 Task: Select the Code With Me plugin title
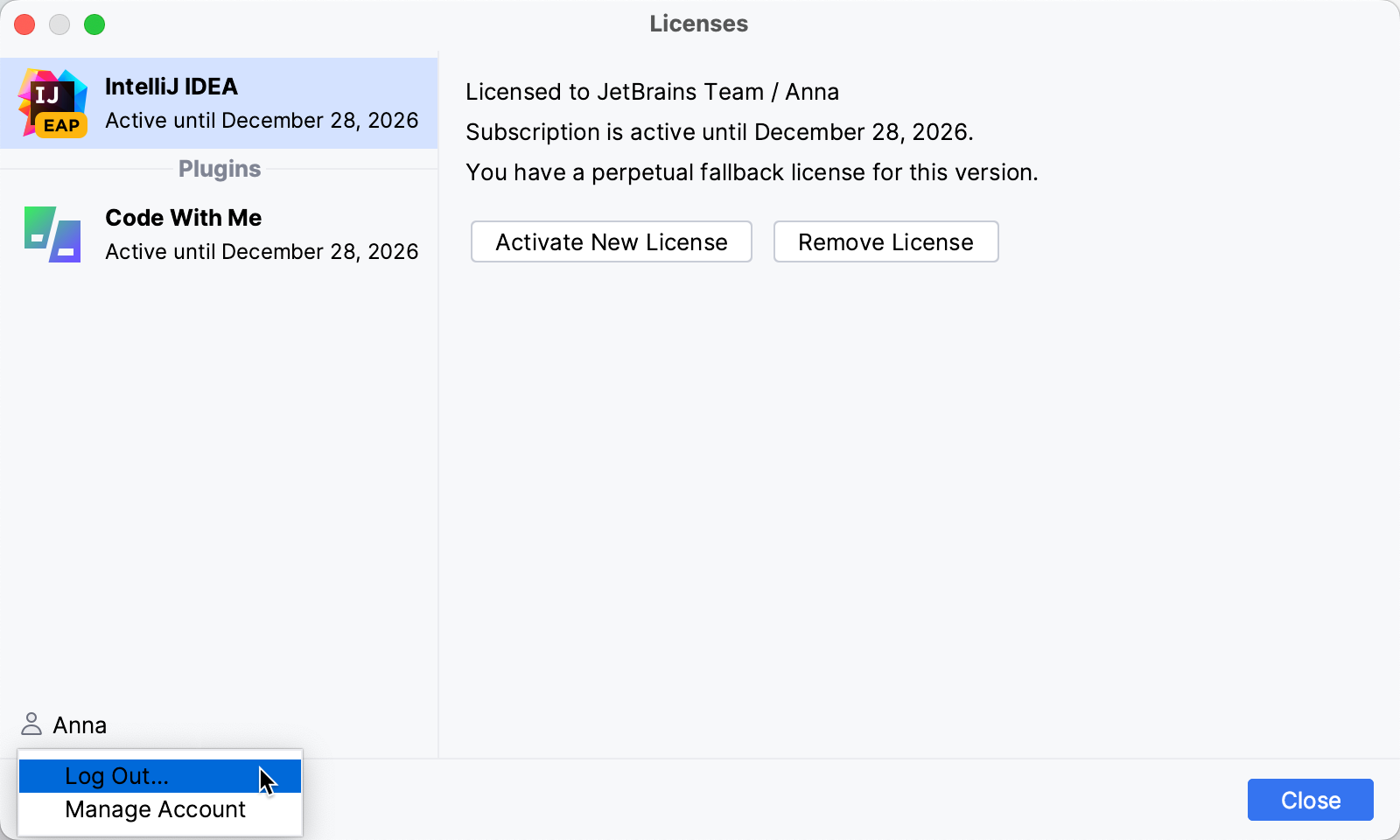click(183, 218)
